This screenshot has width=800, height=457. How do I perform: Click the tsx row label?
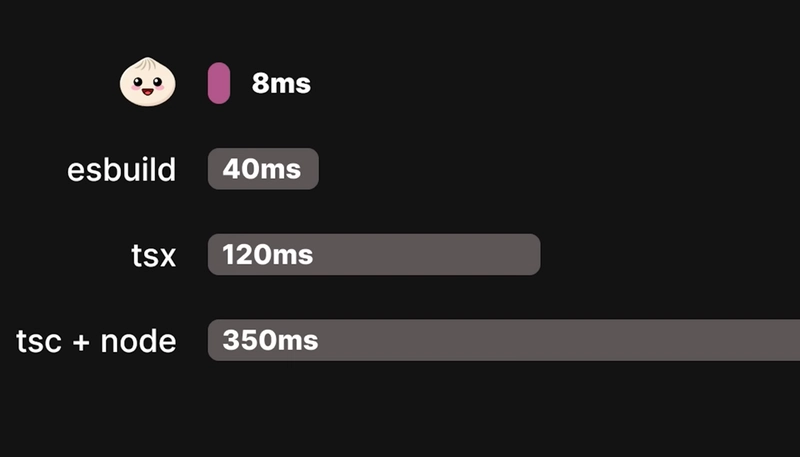coord(154,255)
